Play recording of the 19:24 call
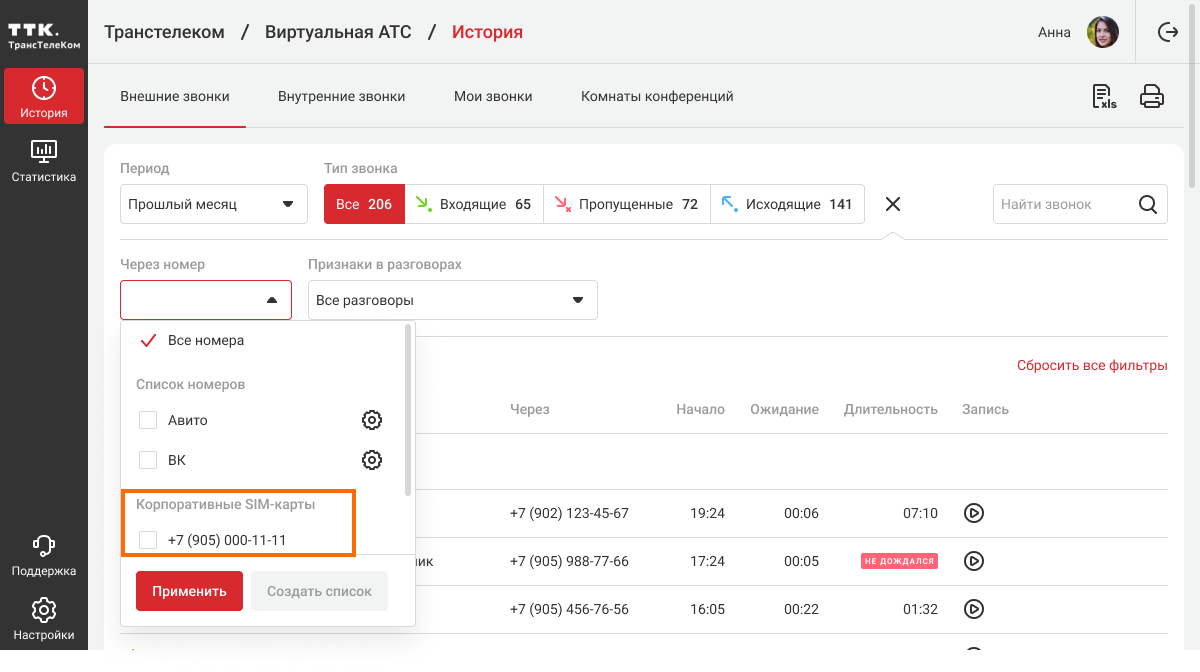Image resolution: width=1200 pixels, height=672 pixels. coord(973,513)
